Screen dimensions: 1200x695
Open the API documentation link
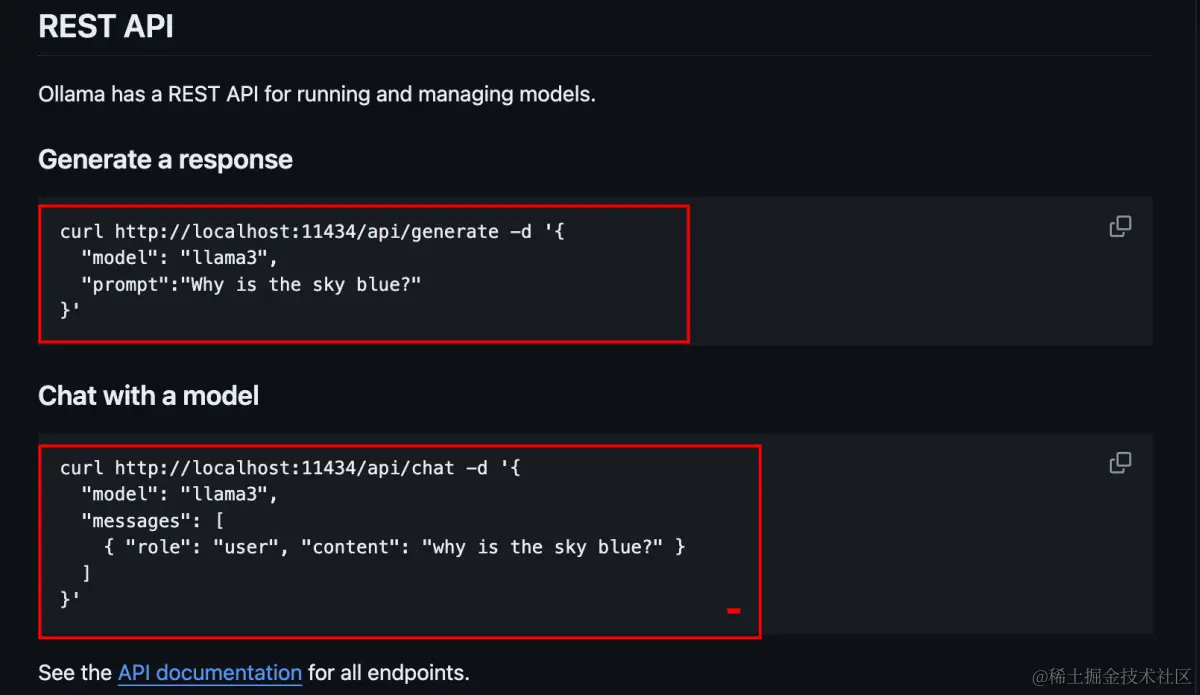pyautogui.click(x=209, y=672)
